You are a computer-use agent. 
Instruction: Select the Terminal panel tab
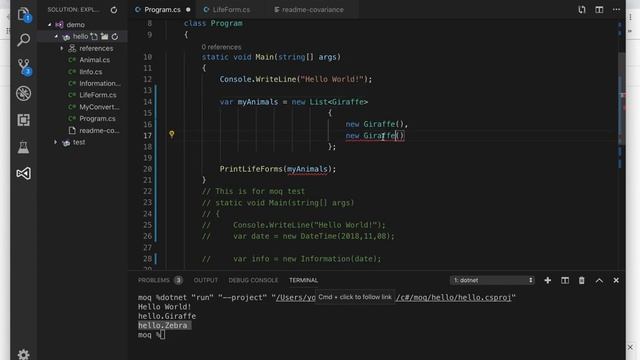[303, 280]
